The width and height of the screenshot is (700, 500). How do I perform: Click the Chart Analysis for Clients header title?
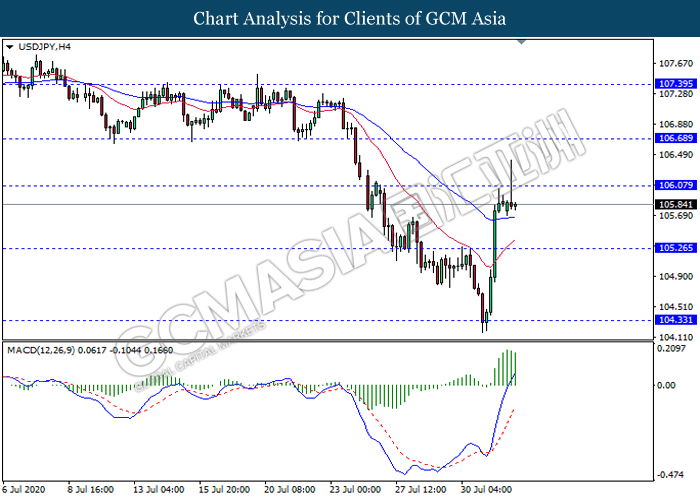click(350, 19)
